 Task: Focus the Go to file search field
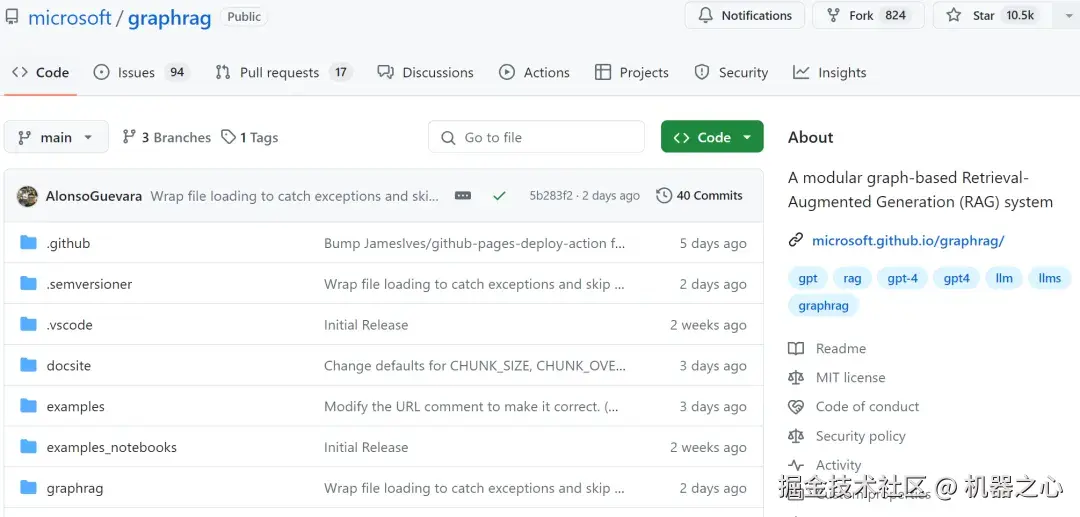pyautogui.click(x=536, y=137)
